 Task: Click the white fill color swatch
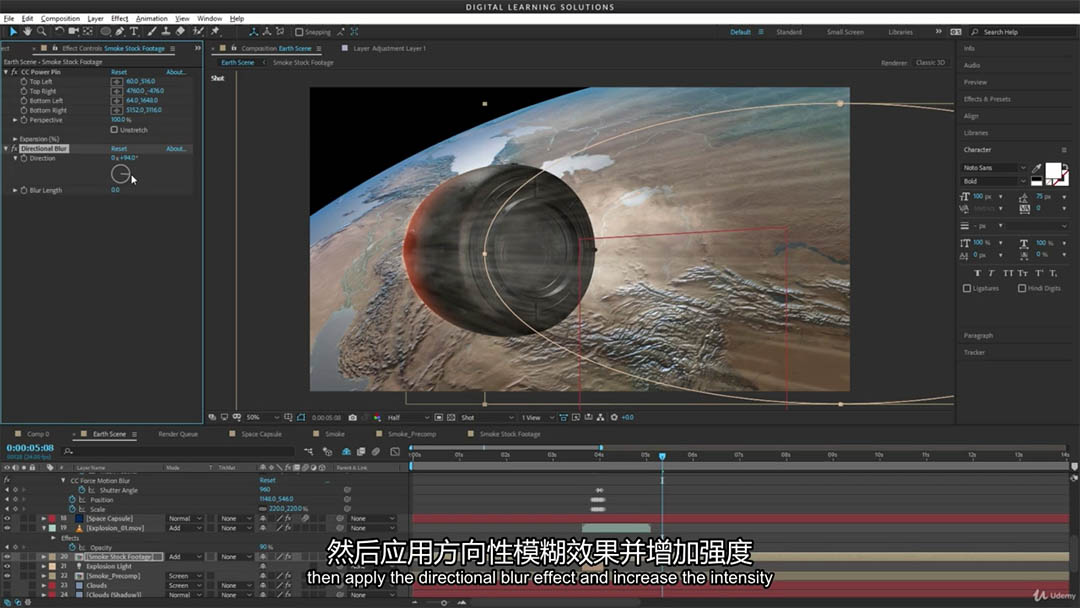click(1055, 172)
